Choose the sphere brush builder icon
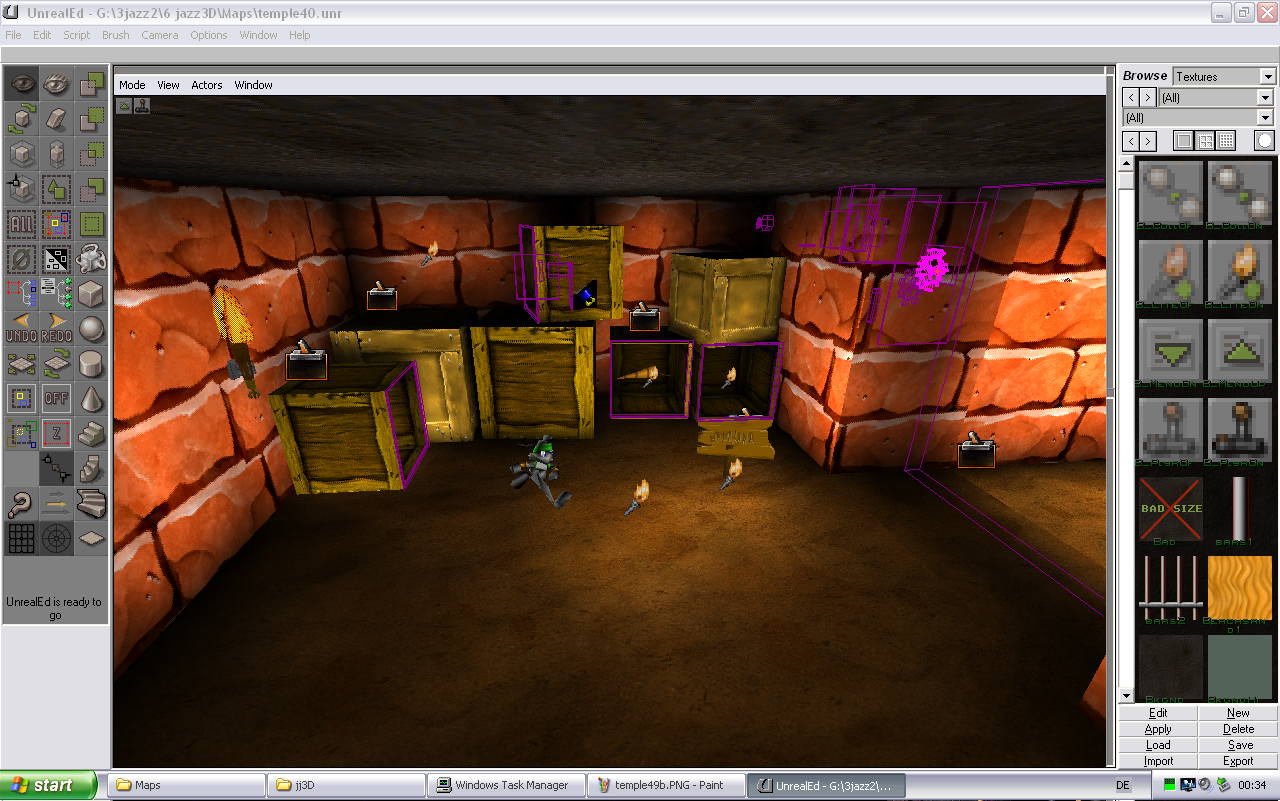The height and width of the screenshot is (801, 1280). point(92,329)
